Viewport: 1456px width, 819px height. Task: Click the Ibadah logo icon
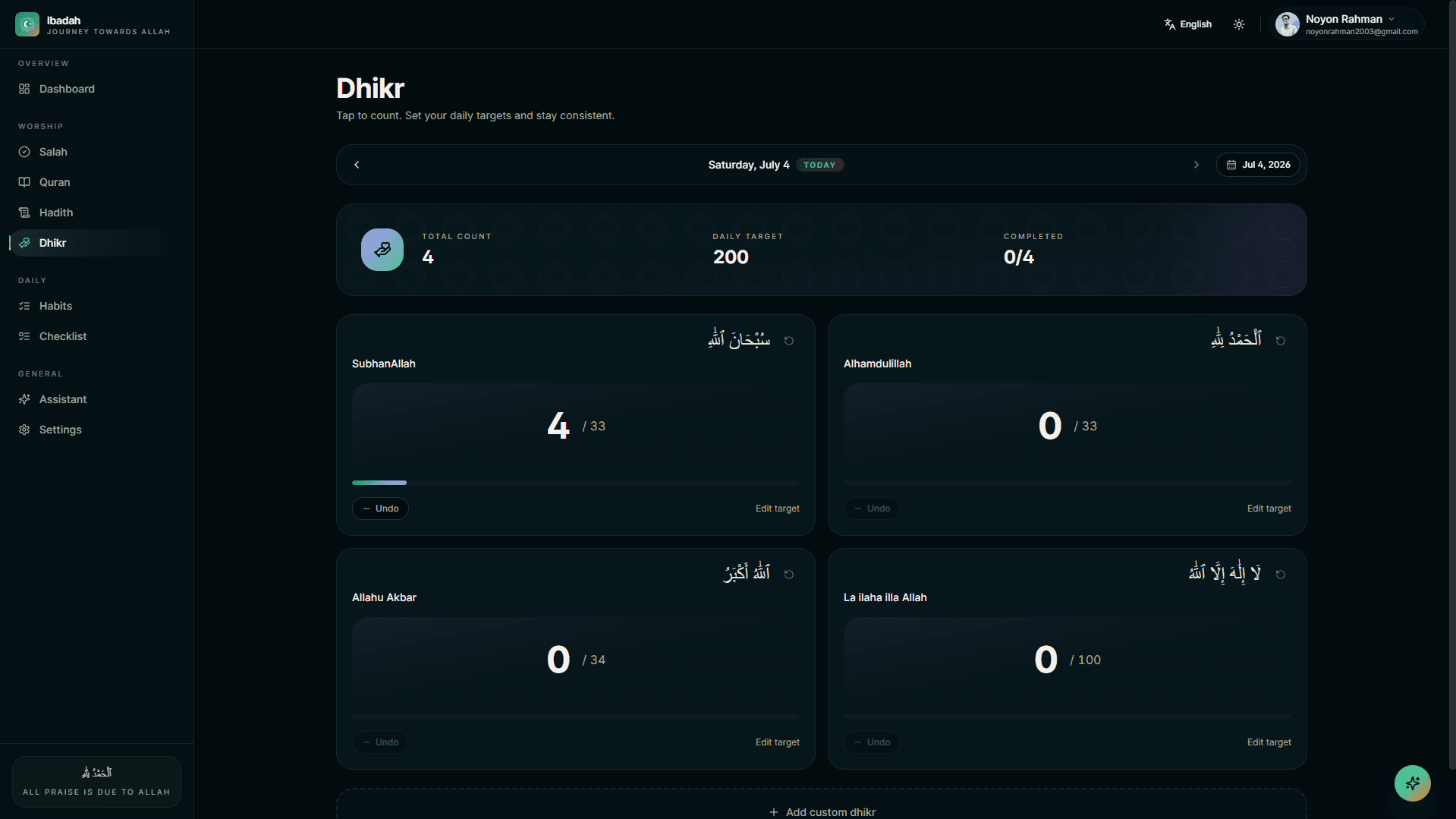tap(27, 24)
